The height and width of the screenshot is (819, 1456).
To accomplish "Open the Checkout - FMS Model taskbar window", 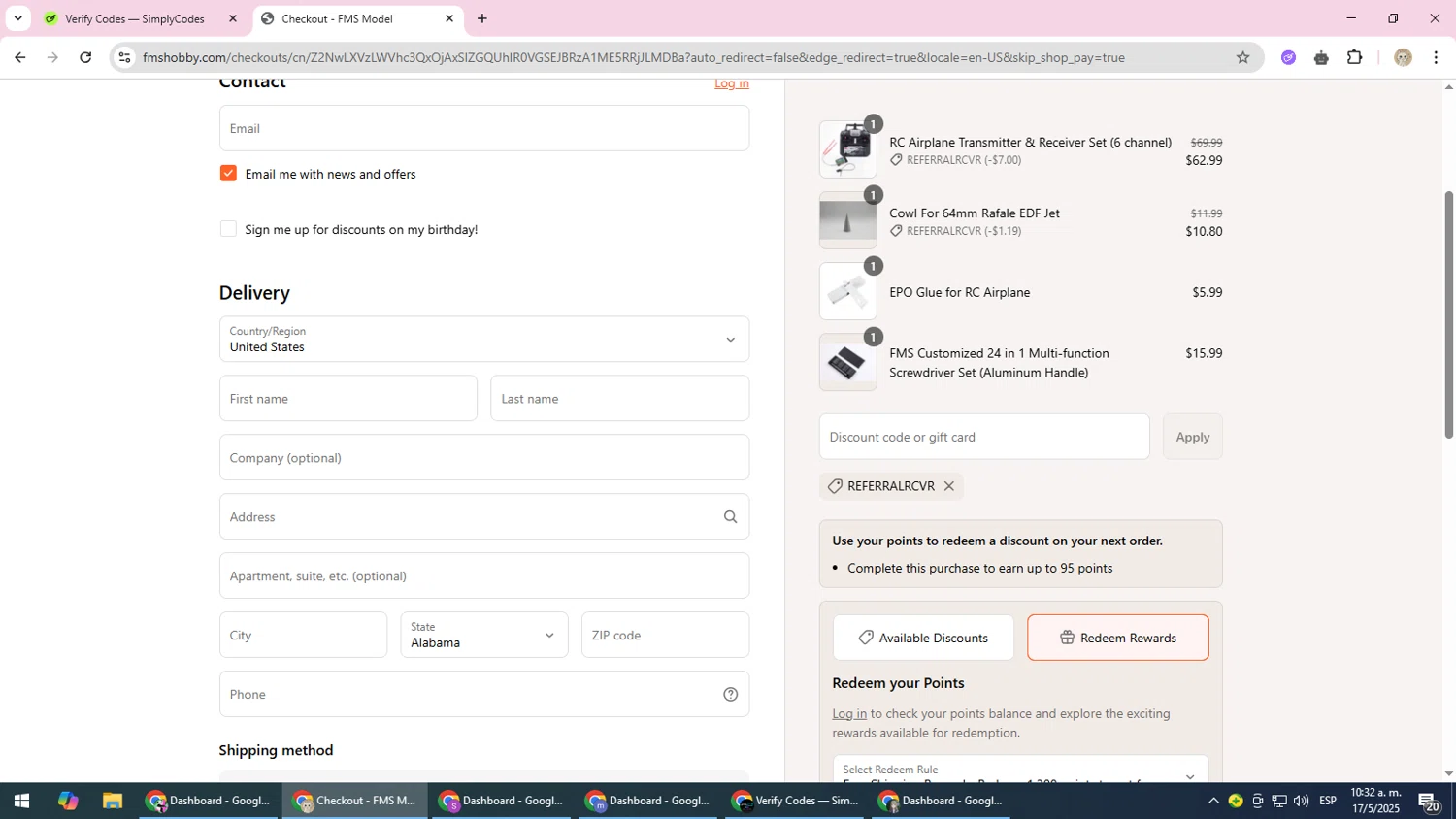I will point(355,801).
